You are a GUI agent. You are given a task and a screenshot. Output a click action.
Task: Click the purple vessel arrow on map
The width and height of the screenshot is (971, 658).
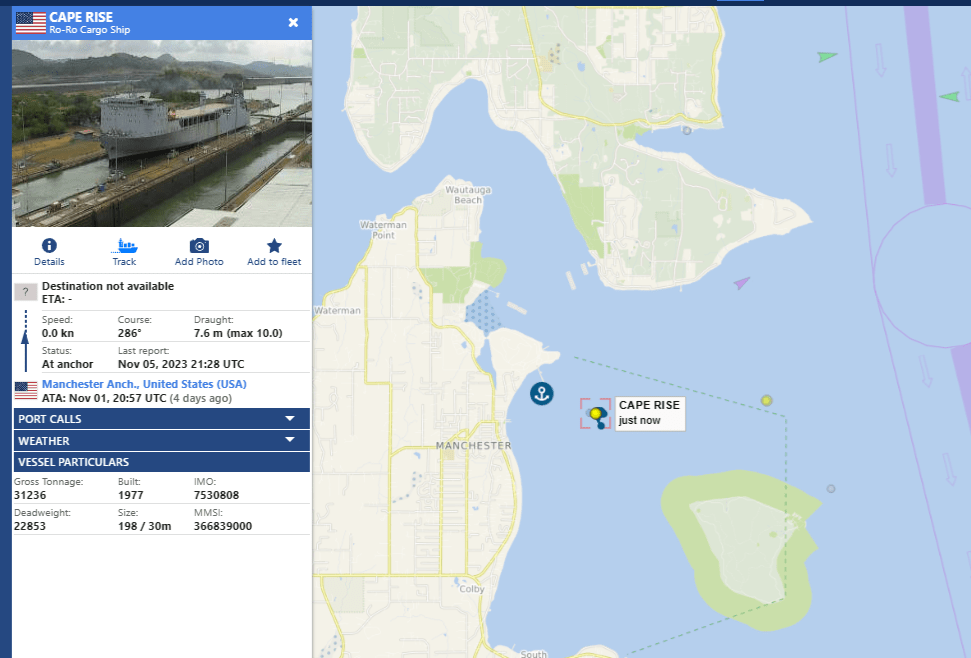tap(741, 284)
